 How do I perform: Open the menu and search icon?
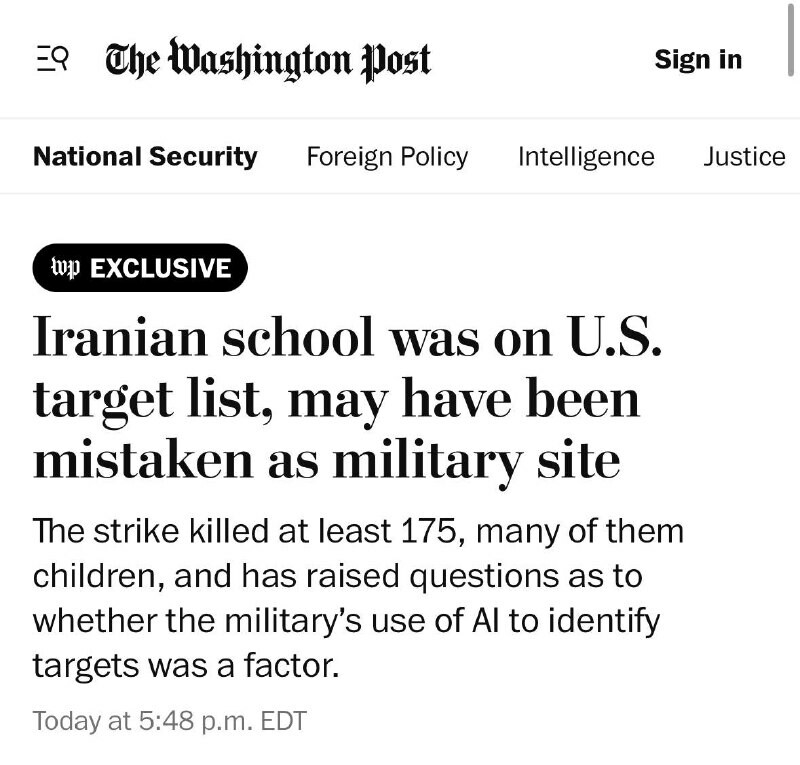[x=52, y=60]
